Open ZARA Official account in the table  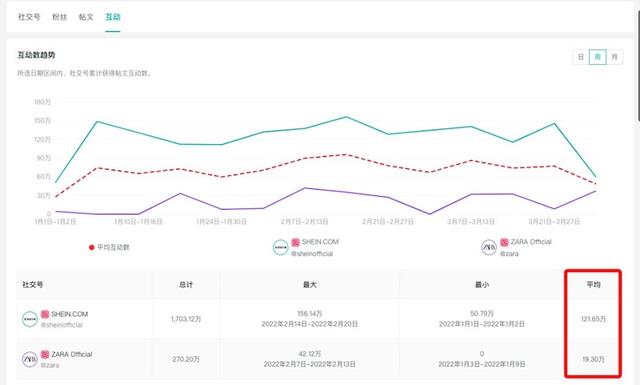[72, 354]
